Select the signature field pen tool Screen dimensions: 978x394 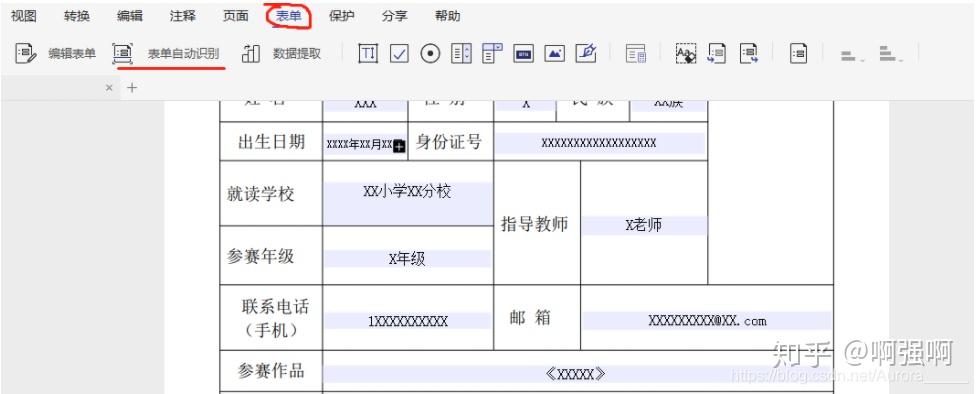click(586, 54)
